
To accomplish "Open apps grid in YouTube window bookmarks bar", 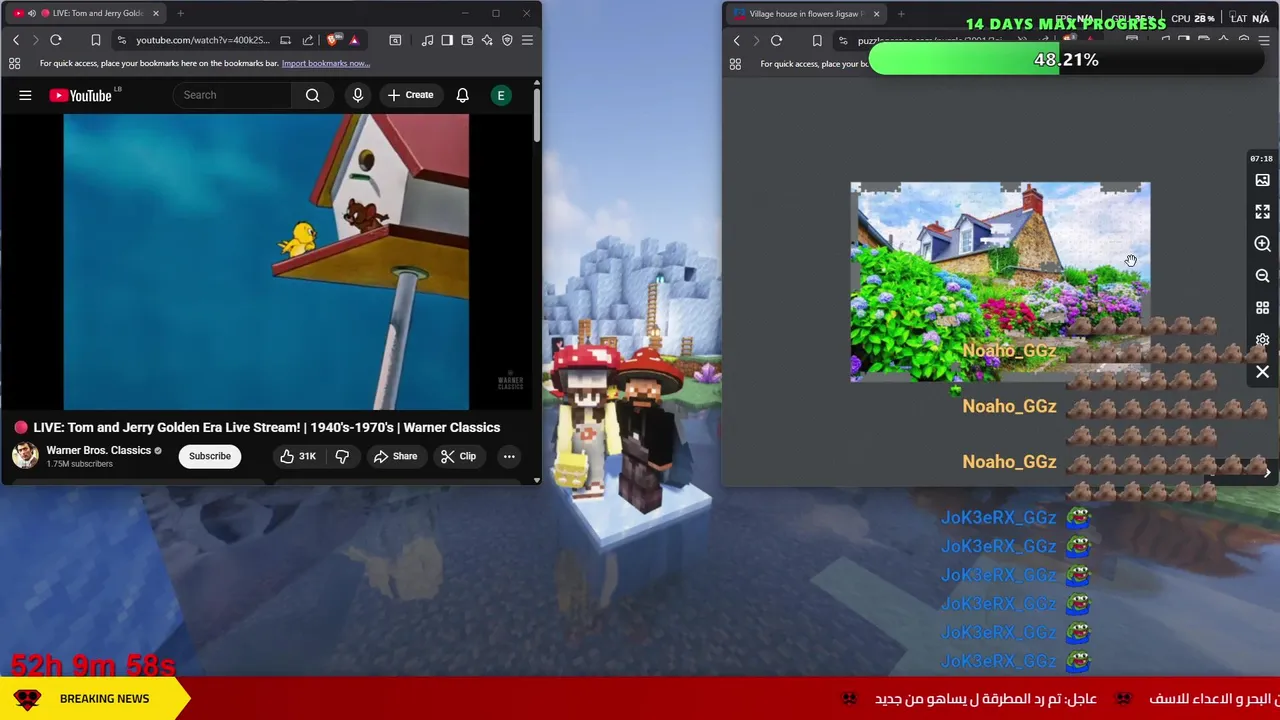I will click(15, 63).
